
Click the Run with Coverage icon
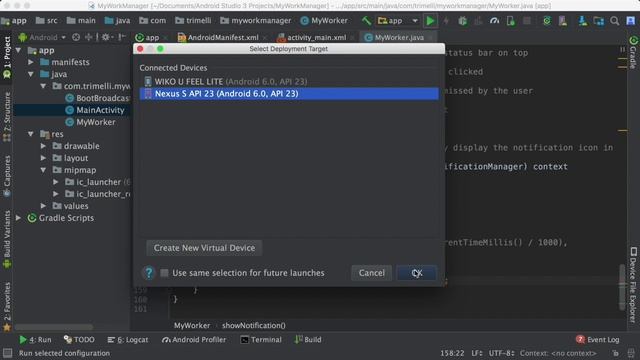(478, 21)
